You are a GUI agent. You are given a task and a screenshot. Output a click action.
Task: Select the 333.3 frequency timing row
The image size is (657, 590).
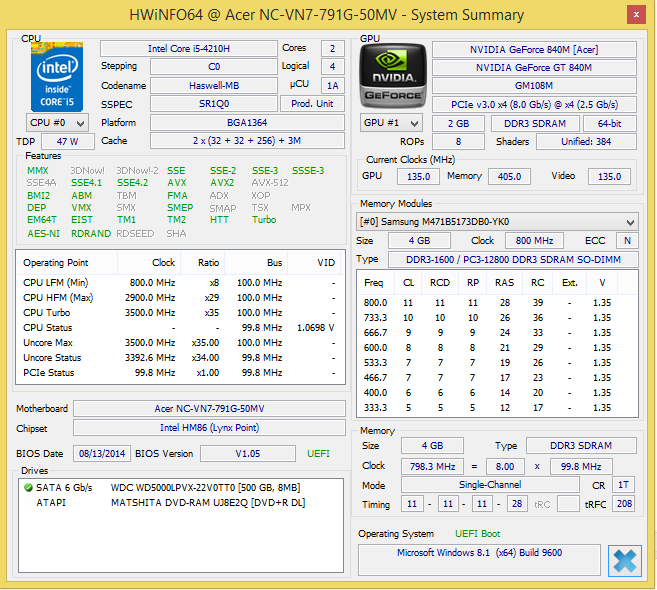point(497,407)
